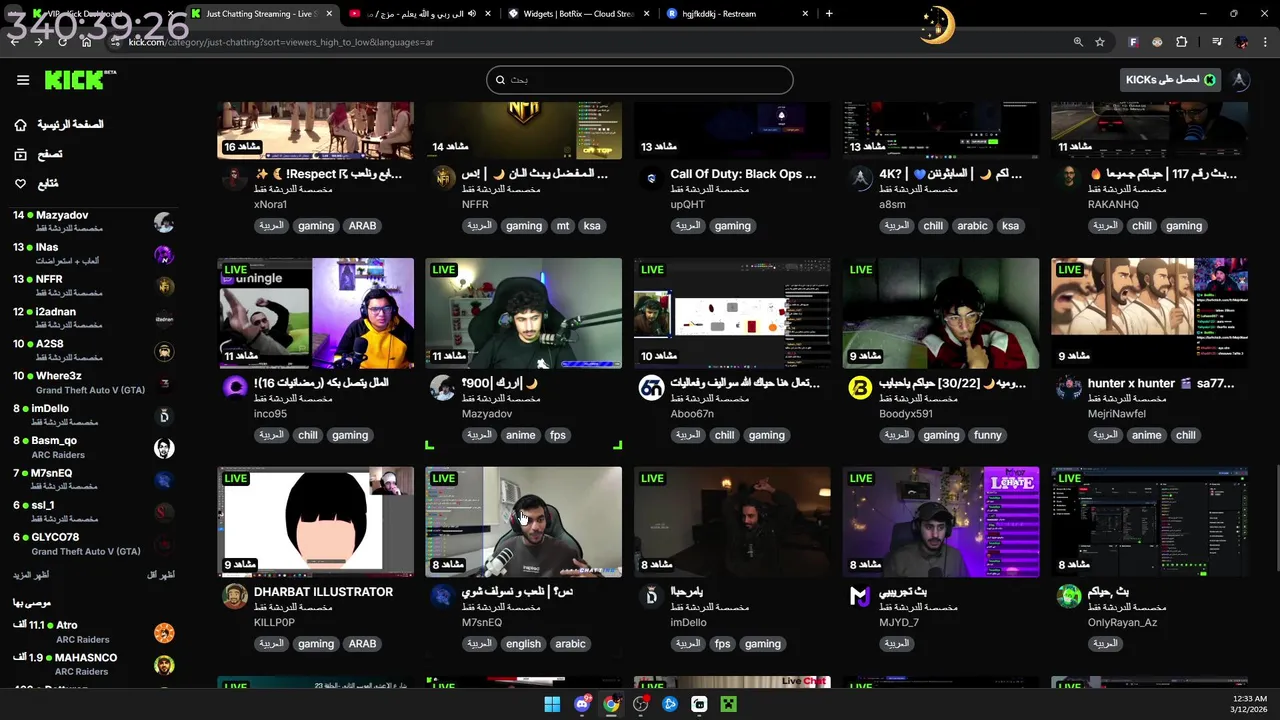
Task: Collapse the sidebar with the show less link
Action: [x=161, y=575]
